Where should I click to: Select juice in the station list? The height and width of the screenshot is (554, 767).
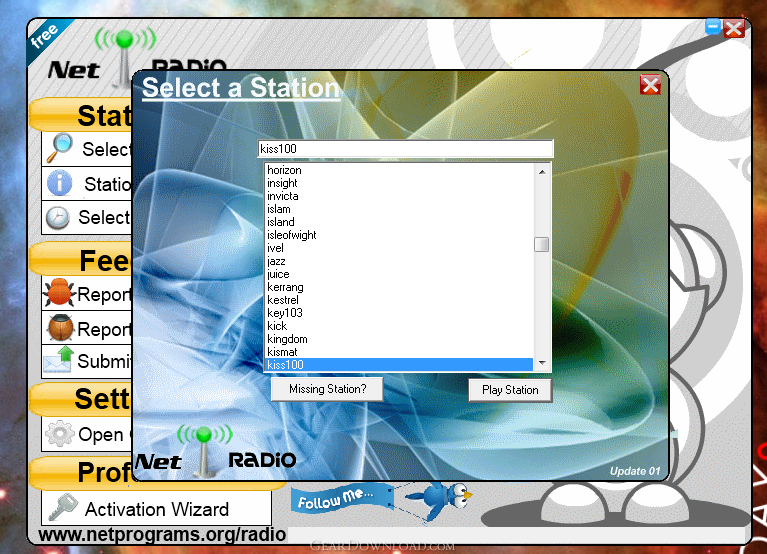(399, 274)
